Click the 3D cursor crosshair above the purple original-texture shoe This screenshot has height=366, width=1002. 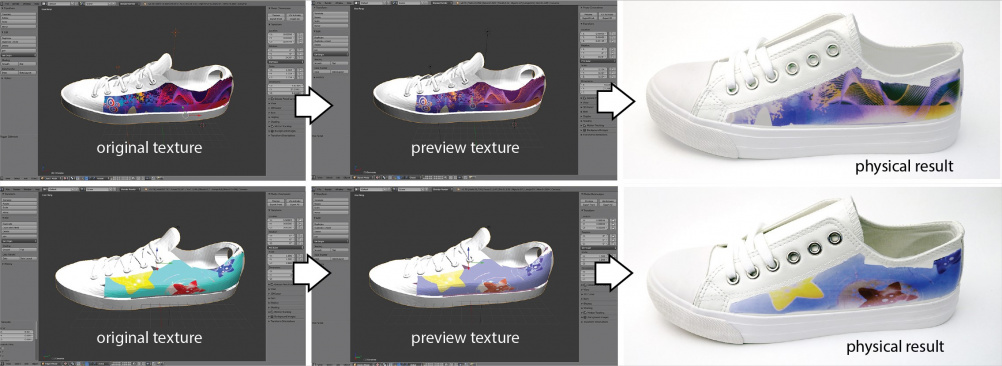coord(176,32)
